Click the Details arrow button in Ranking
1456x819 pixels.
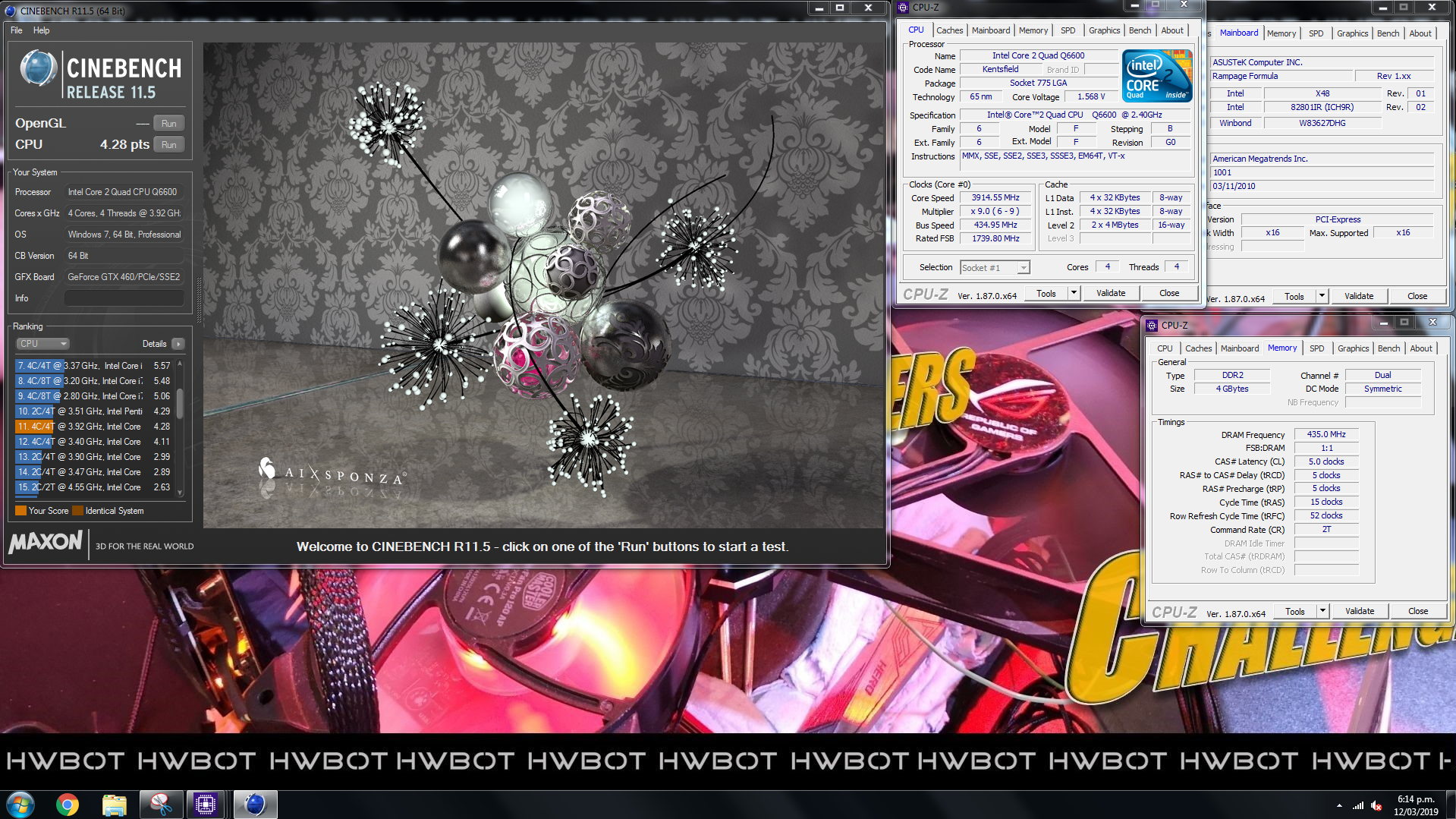178,344
